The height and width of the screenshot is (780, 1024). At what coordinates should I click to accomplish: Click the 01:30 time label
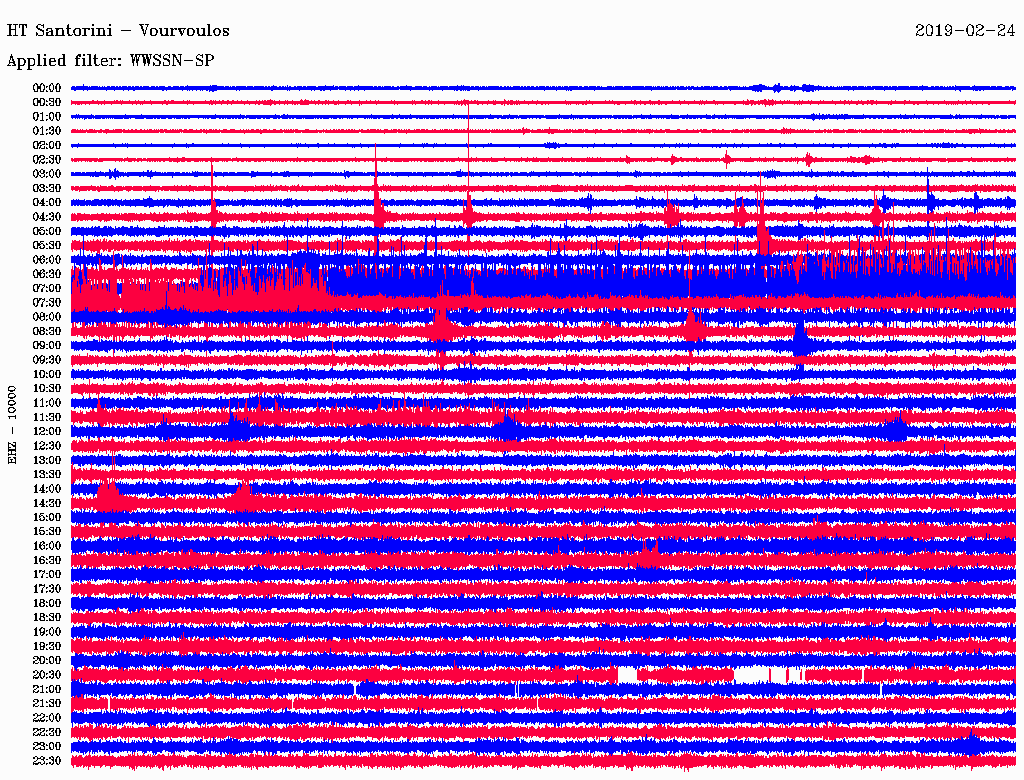tap(46, 131)
